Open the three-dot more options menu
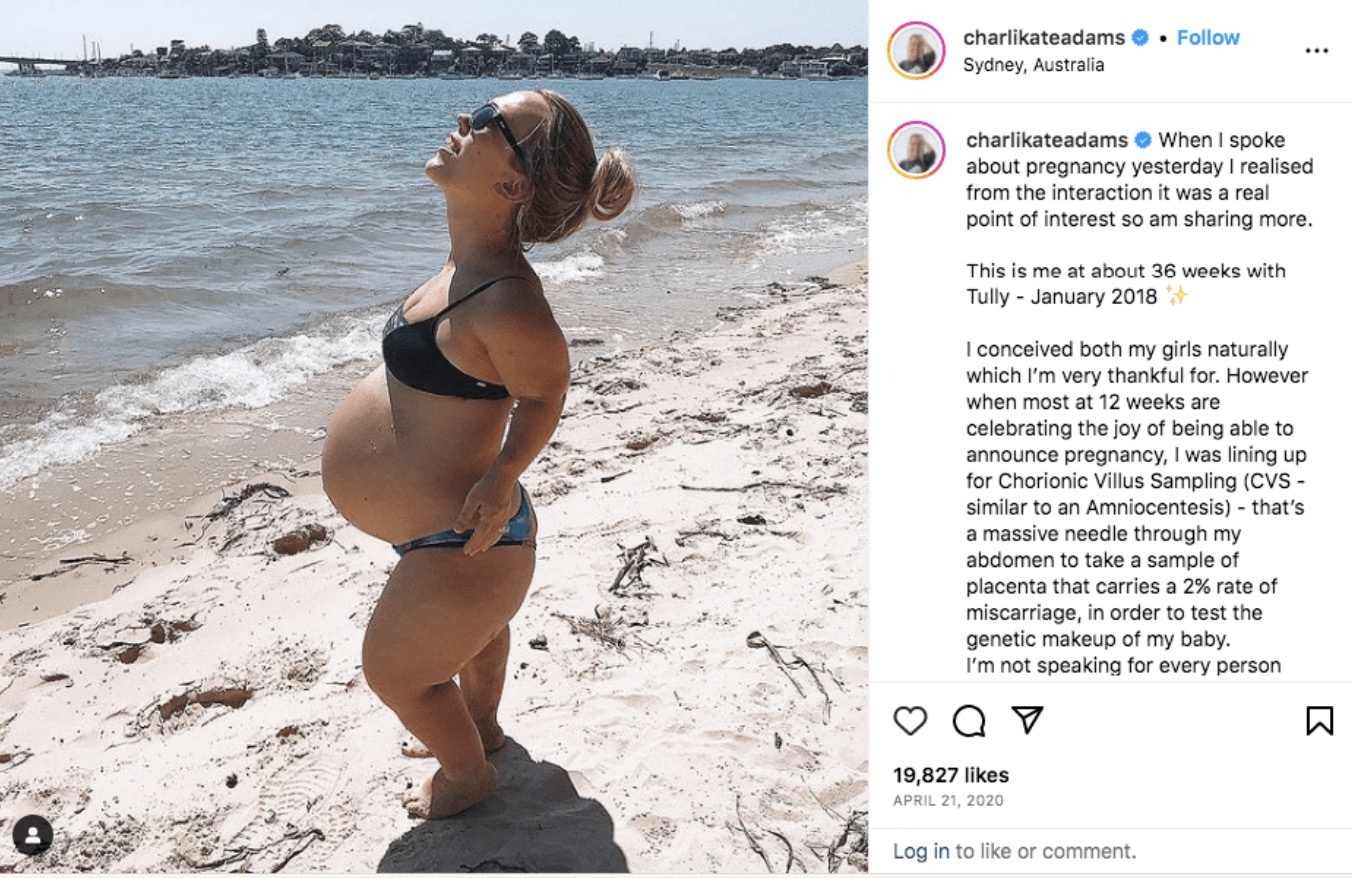Screen dimensions: 1352x878 [1317, 51]
